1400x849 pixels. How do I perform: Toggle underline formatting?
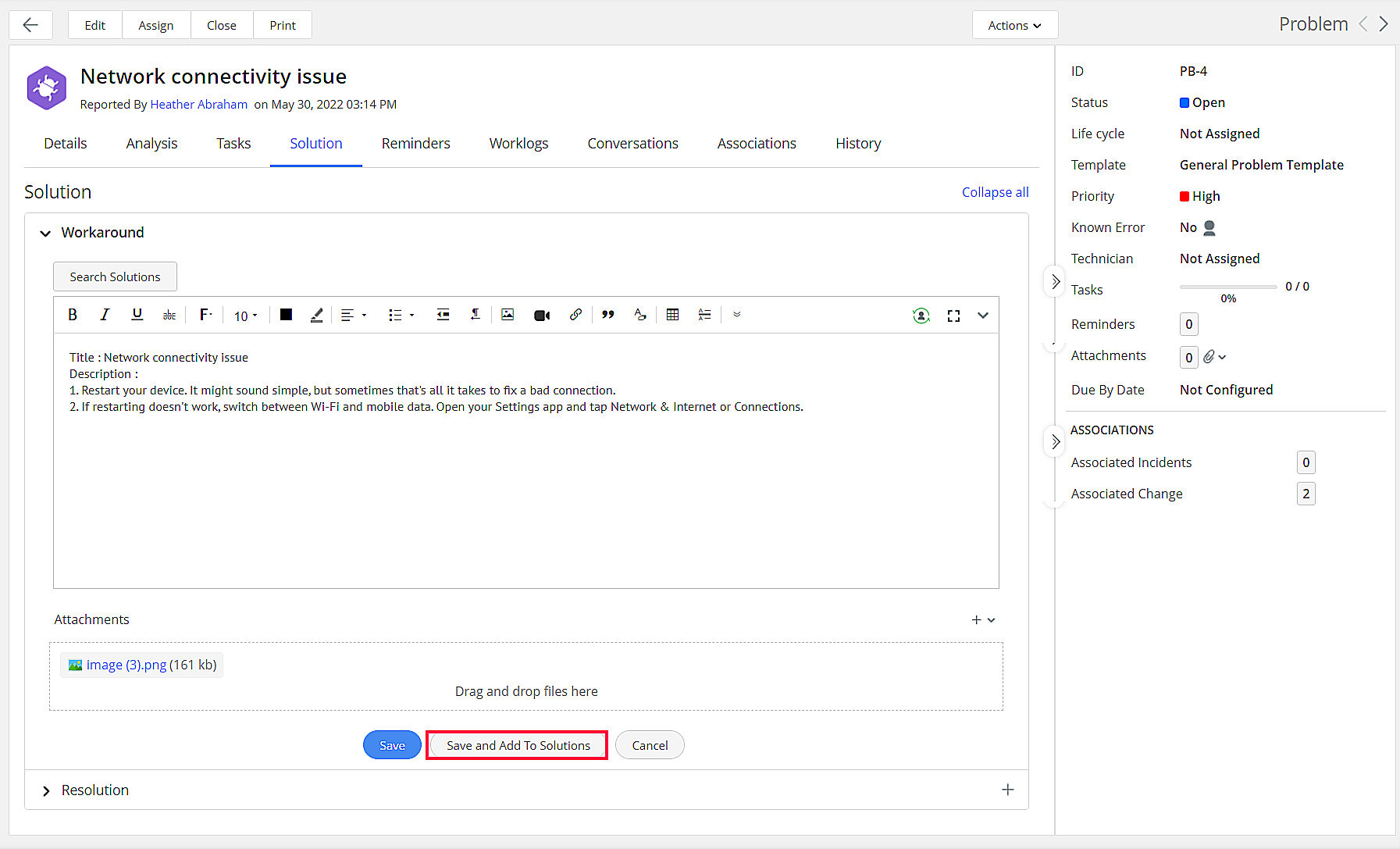[x=137, y=315]
